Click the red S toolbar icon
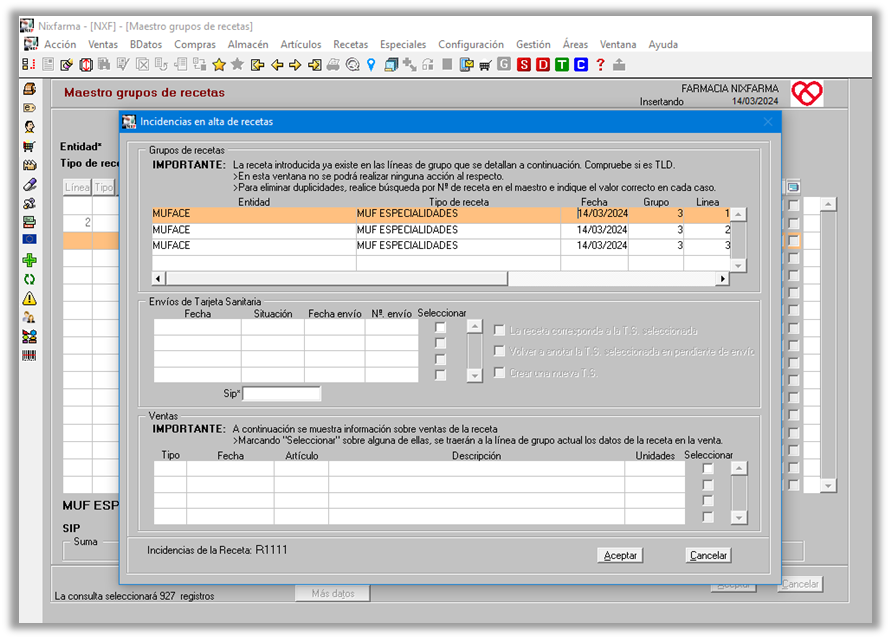Viewport: 890px width, 639px height. (x=524, y=65)
